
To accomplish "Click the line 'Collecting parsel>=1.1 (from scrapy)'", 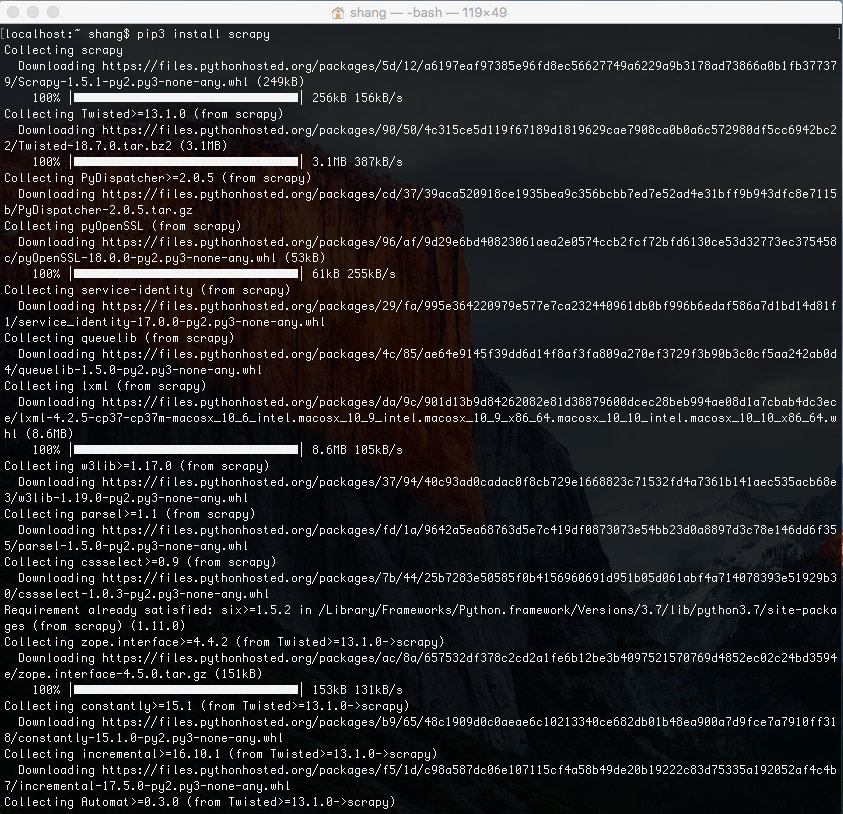I will click(130, 514).
